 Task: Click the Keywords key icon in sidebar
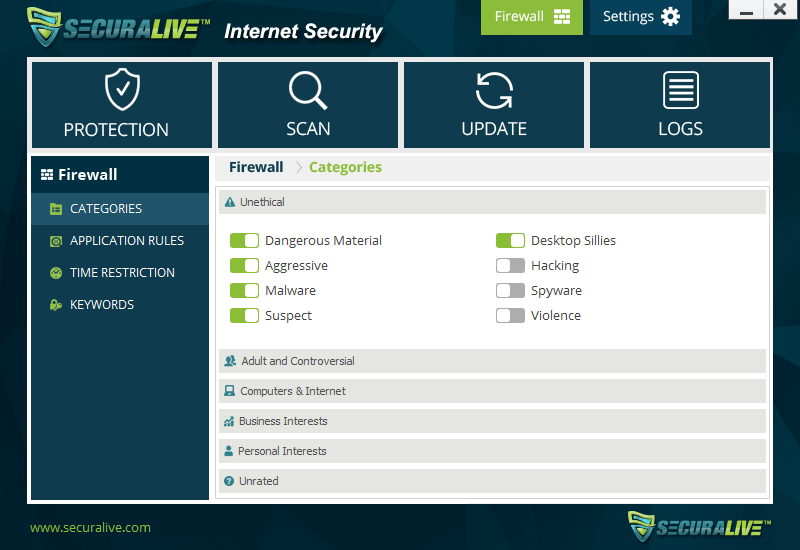point(56,305)
